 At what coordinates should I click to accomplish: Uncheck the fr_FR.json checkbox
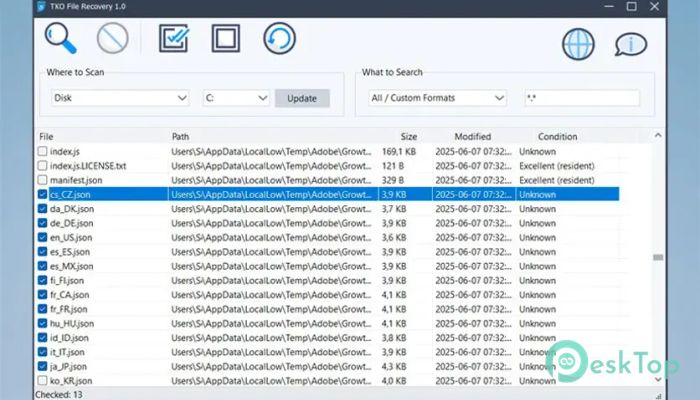pos(42,309)
